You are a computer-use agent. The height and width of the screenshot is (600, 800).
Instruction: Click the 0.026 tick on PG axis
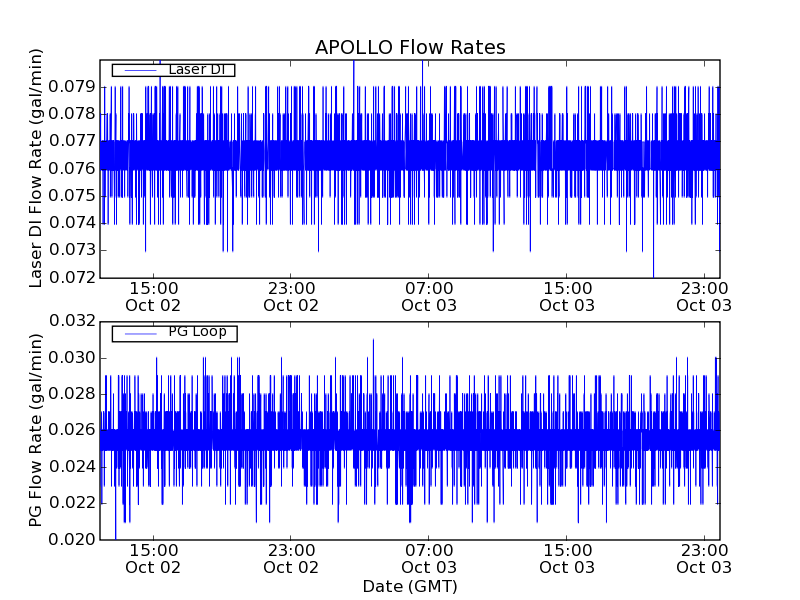click(72, 430)
